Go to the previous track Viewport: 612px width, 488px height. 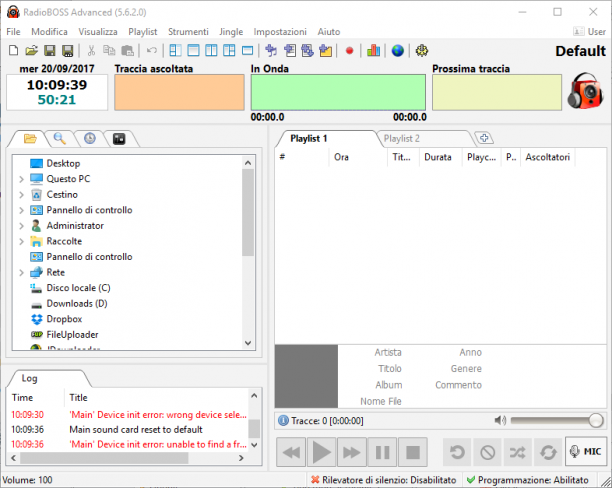tap(291, 452)
